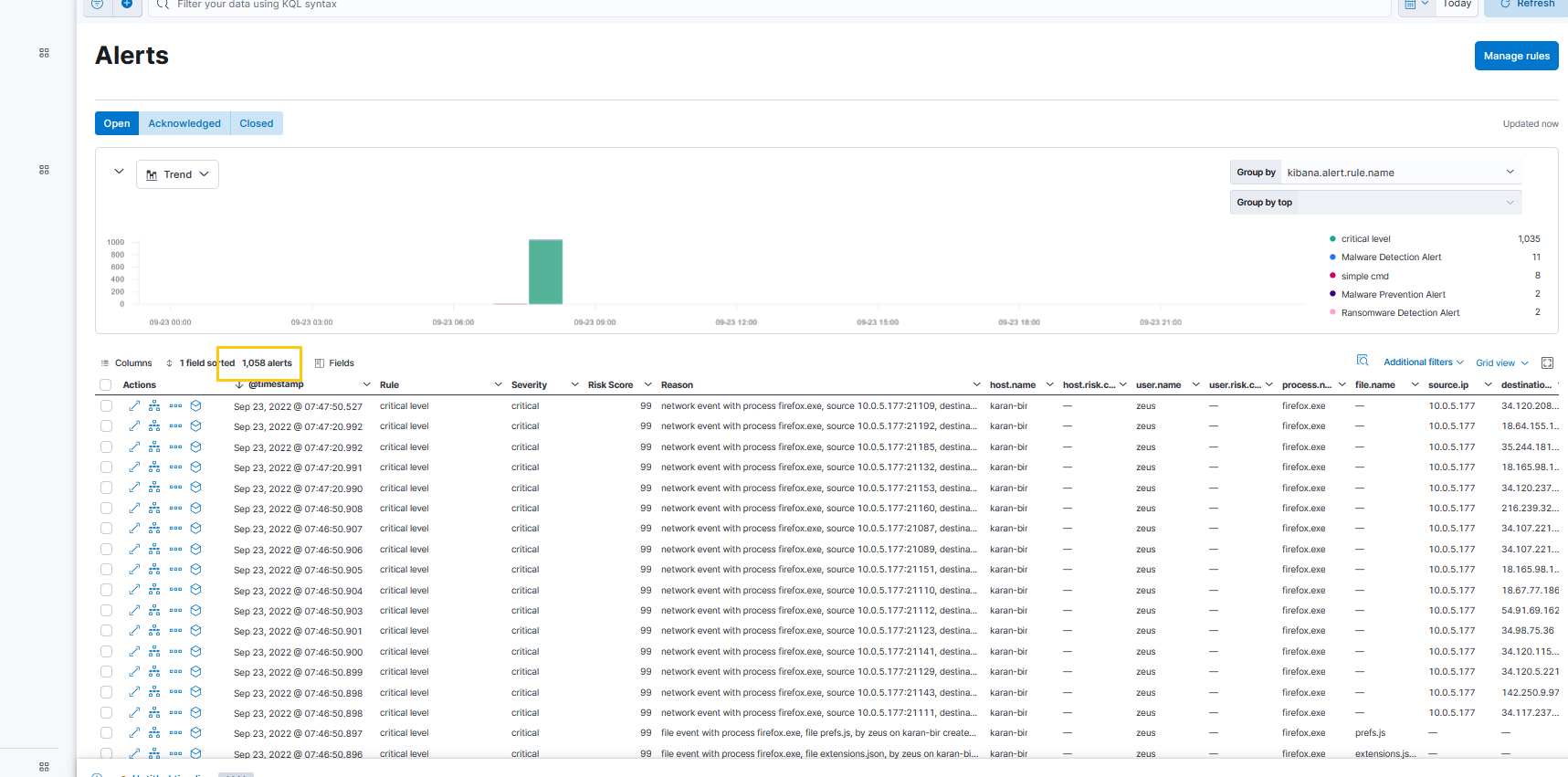Click the cube icon on the 07:46:50.908 alert
Screen dimensions: 1568x777
tap(195, 509)
